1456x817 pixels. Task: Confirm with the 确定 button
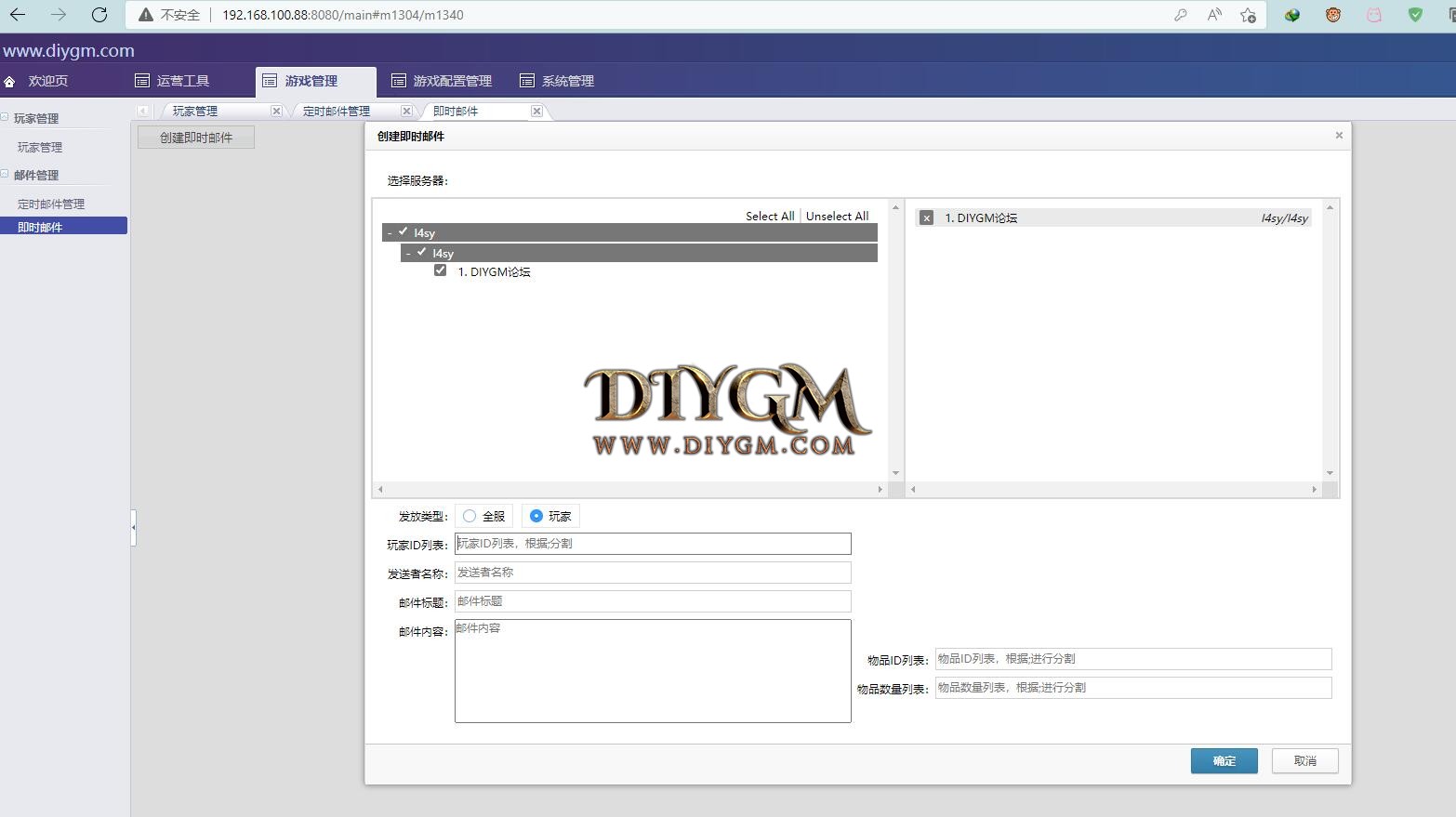pos(1224,760)
